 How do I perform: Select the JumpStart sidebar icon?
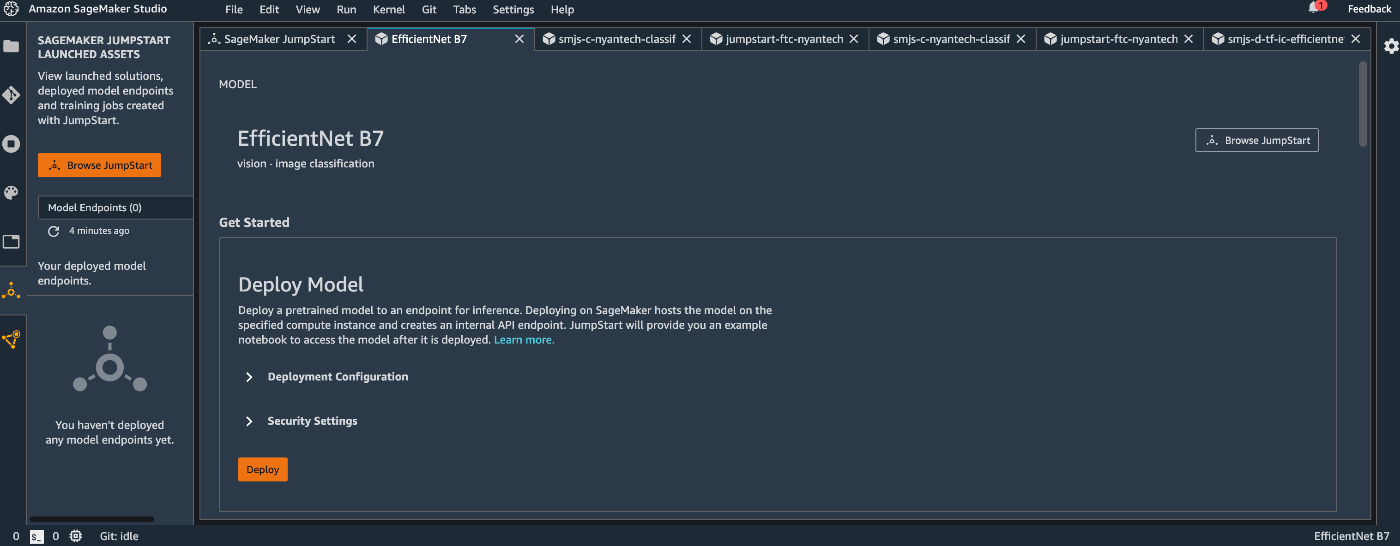(11, 291)
